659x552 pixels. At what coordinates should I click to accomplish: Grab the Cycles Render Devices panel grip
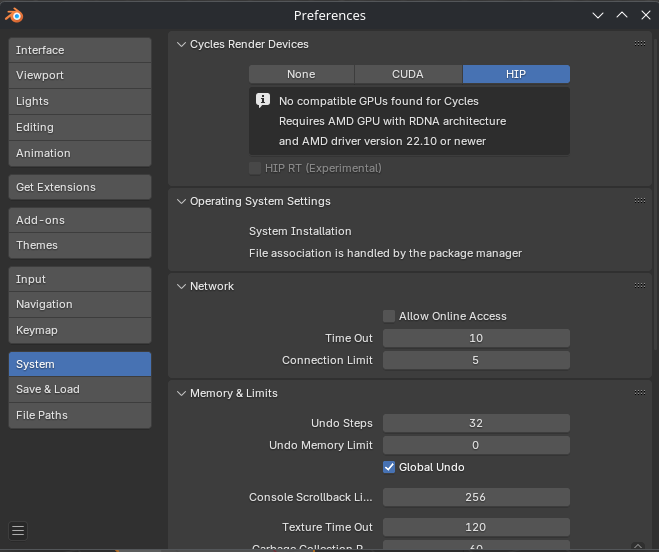pos(640,44)
